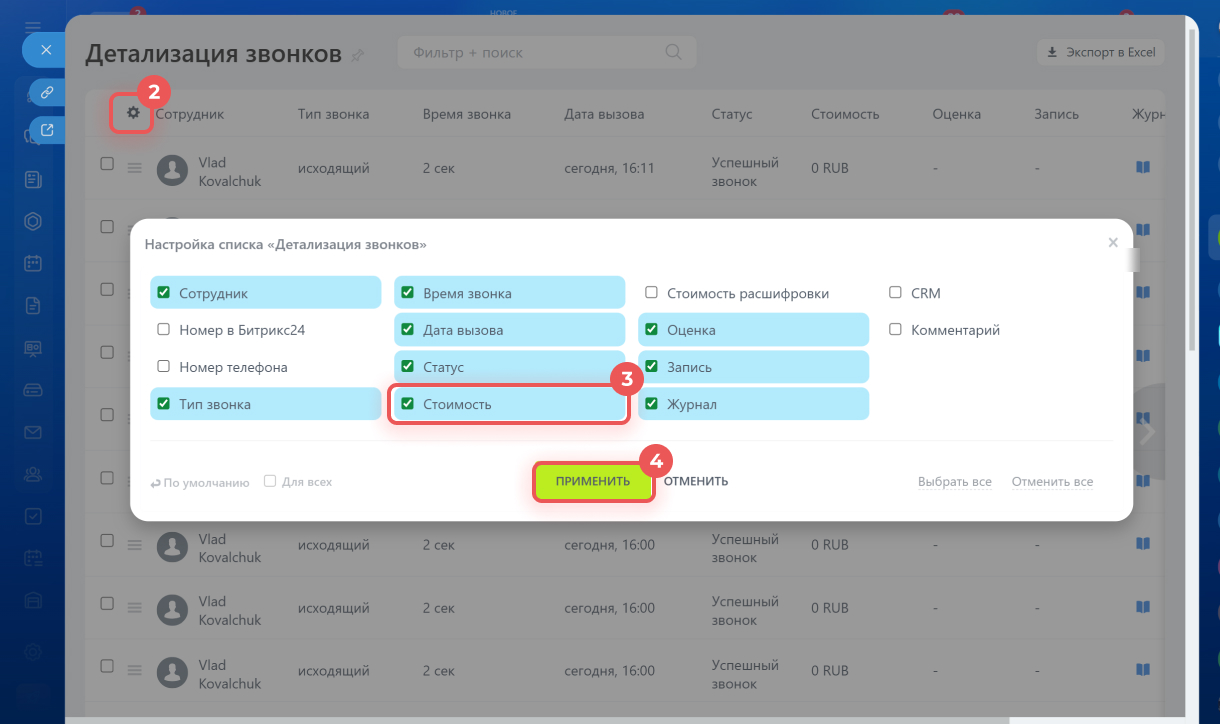Click the Отменить все link
This screenshot has height=724, width=1220.
click(x=1052, y=482)
